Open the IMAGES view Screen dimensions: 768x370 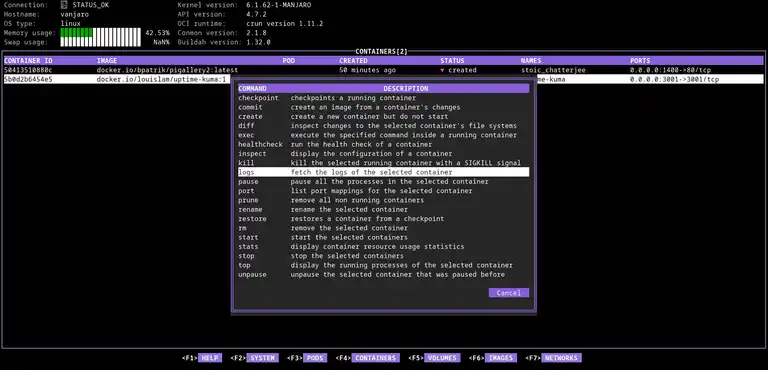click(x=501, y=358)
